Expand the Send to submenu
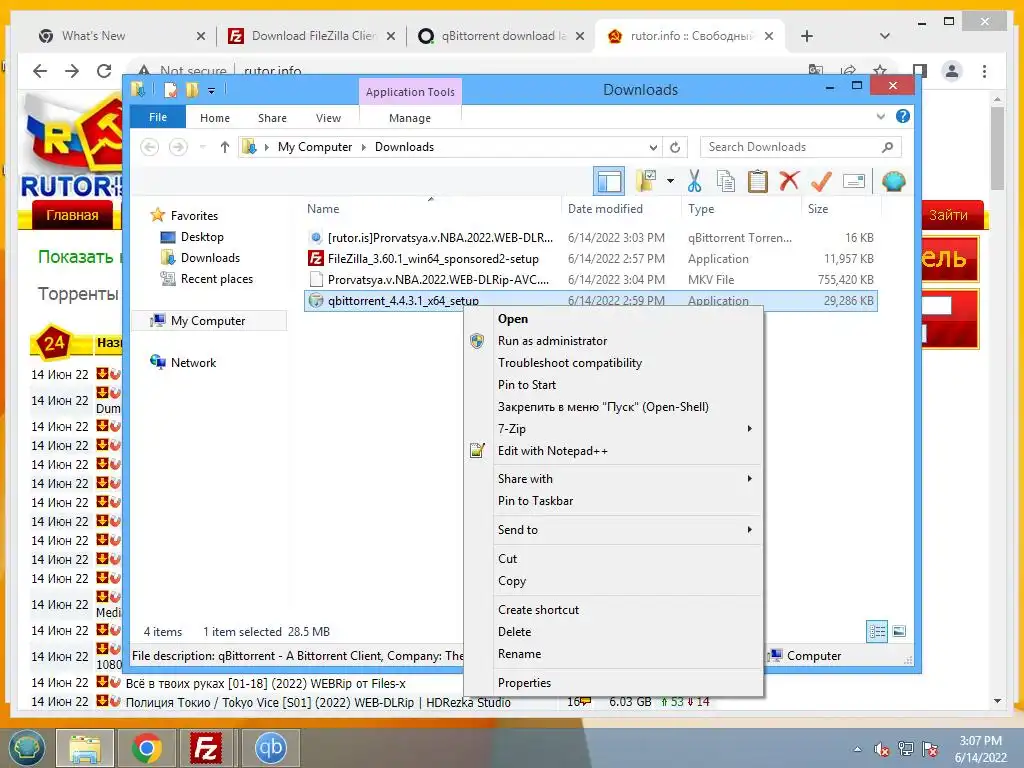The width and height of the screenshot is (1024, 768). coord(614,530)
